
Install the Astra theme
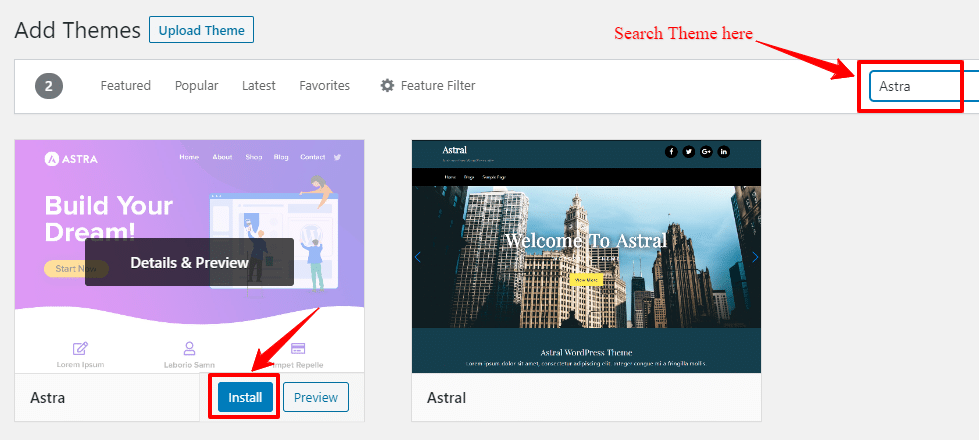click(x=245, y=397)
